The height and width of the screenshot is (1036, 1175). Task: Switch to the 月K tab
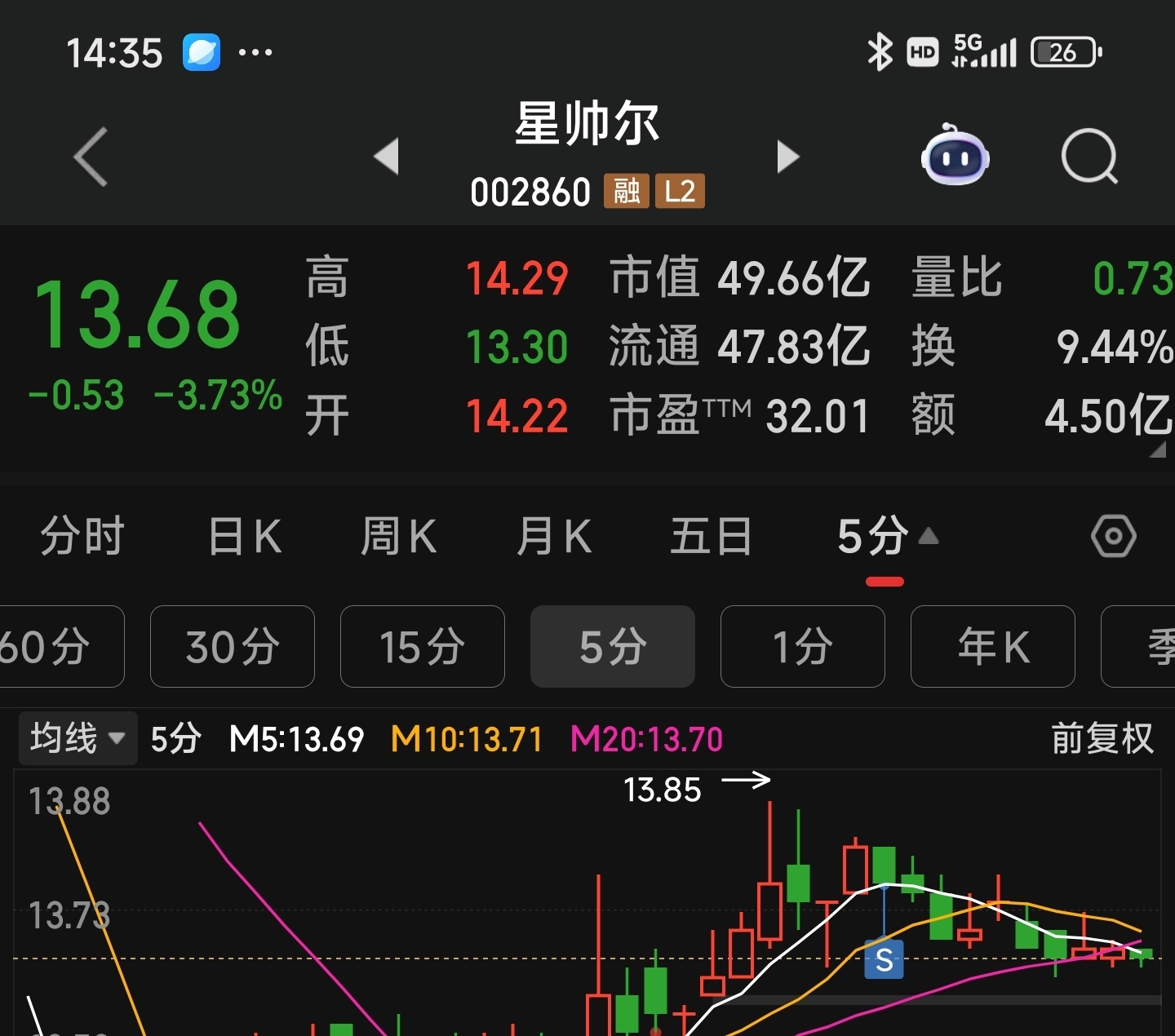coord(553,536)
